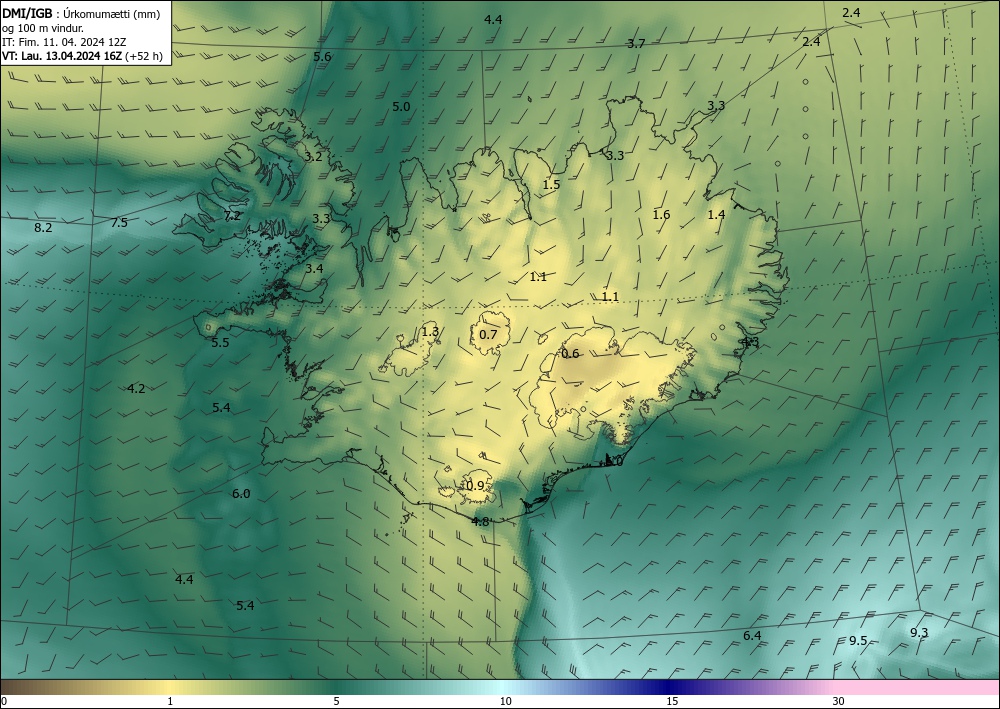Click the 1.5 value label
This screenshot has width=1000, height=709.
tap(551, 184)
